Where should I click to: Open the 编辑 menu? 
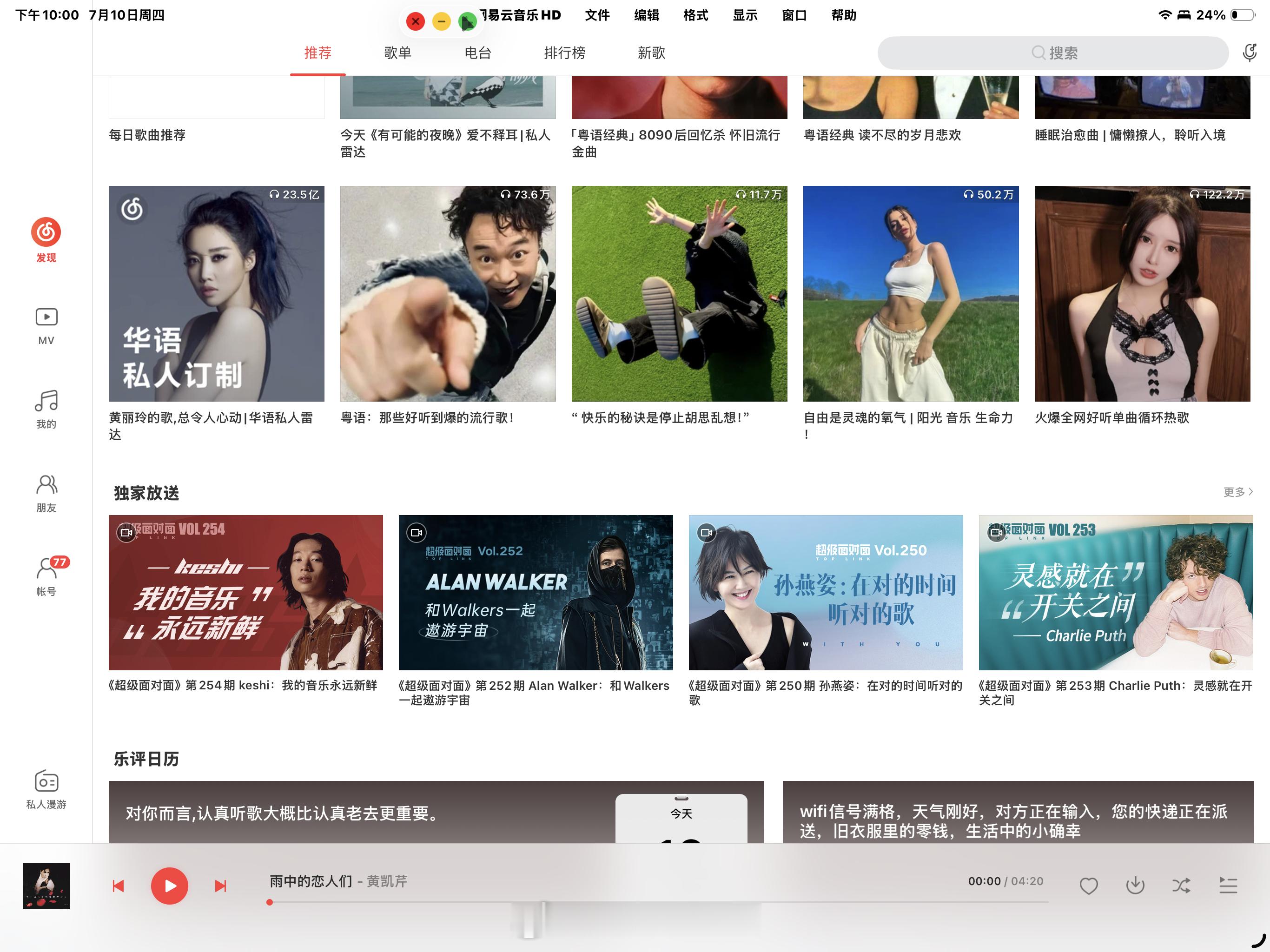tap(647, 15)
